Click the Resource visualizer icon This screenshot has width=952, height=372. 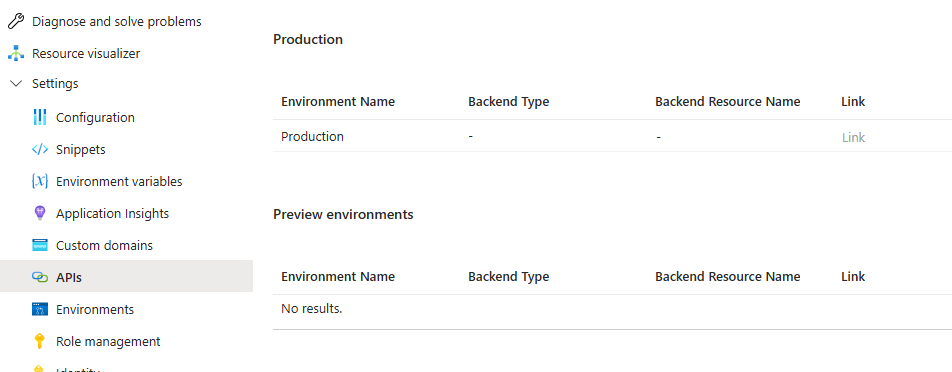[16, 53]
